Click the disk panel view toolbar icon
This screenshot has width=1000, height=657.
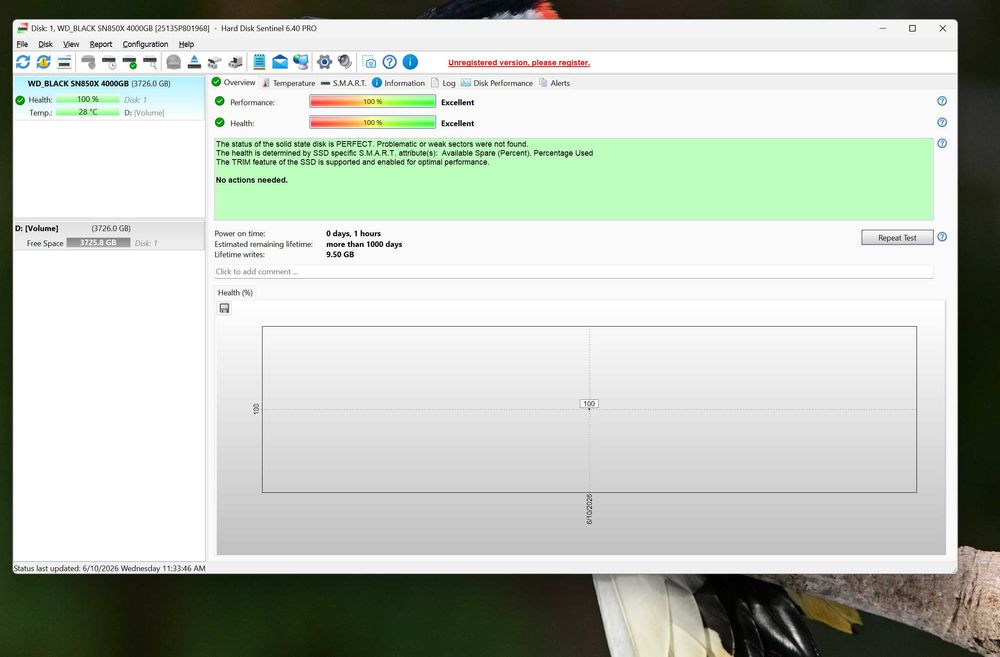coord(64,62)
